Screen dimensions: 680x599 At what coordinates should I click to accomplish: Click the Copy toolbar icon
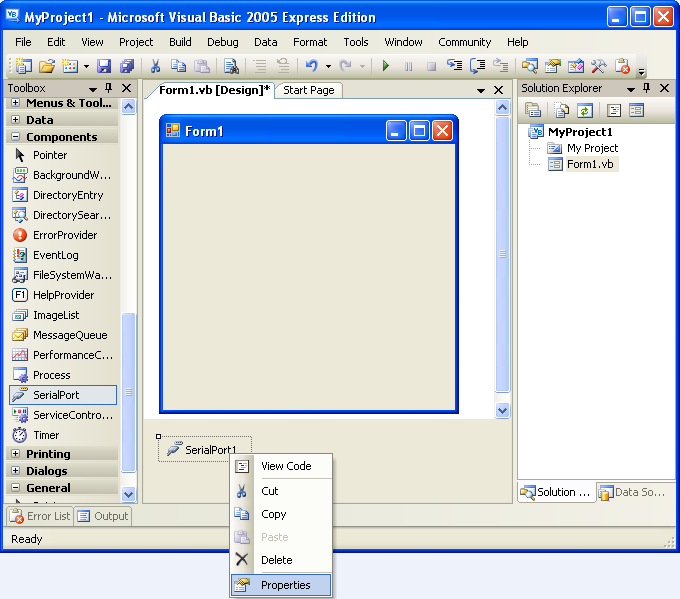pos(178,66)
